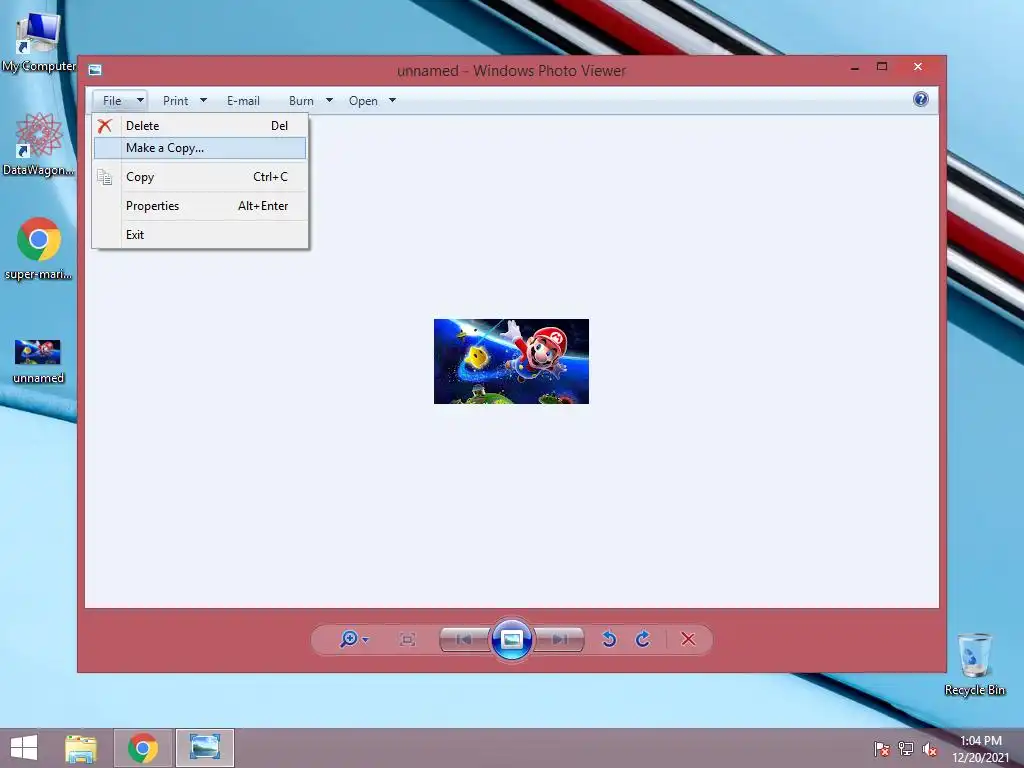Delete photo using the red X icon
1024x768 pixels.
coord(688,639)
